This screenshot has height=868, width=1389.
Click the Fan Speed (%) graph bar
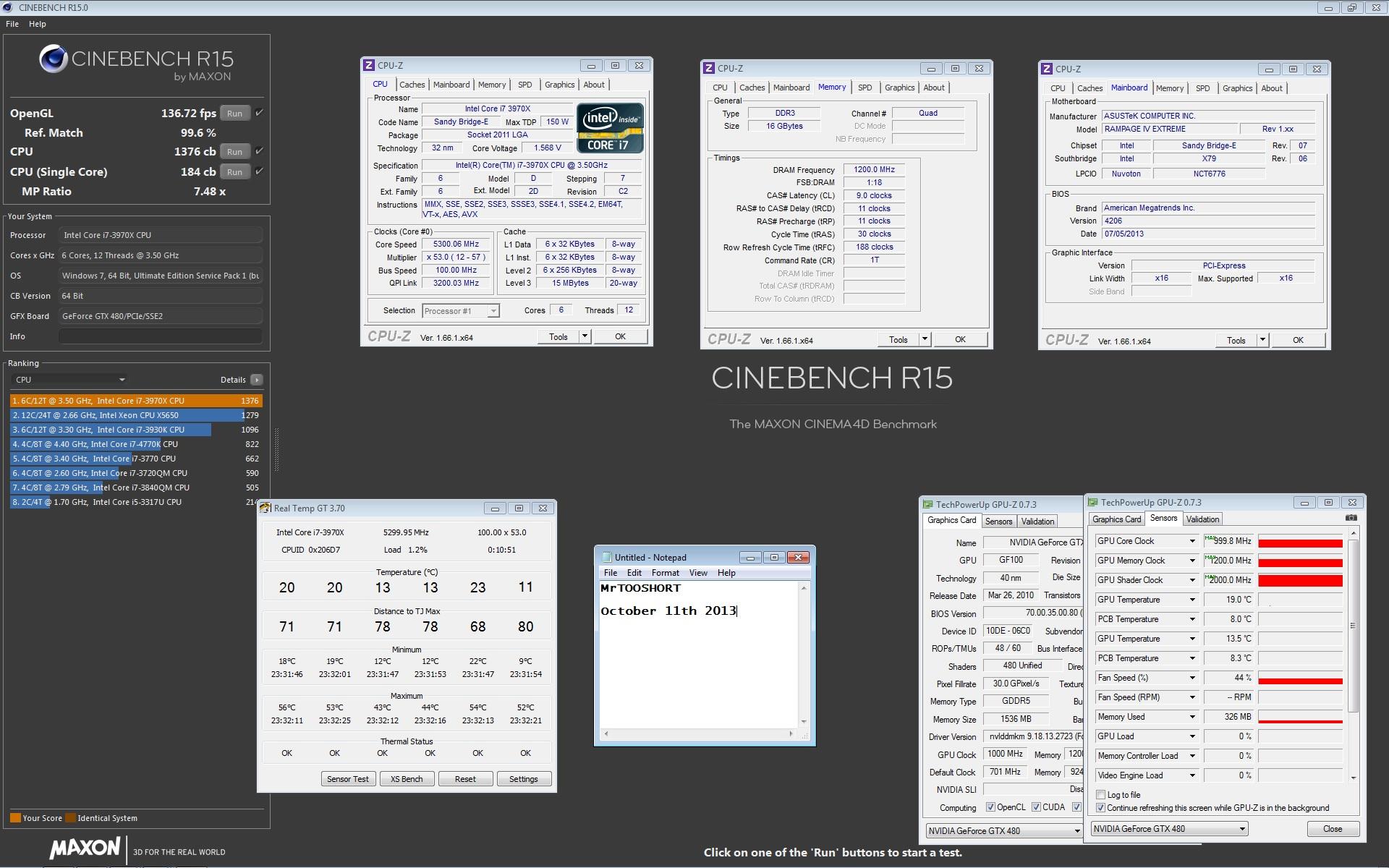click(x=1300, y=681)
